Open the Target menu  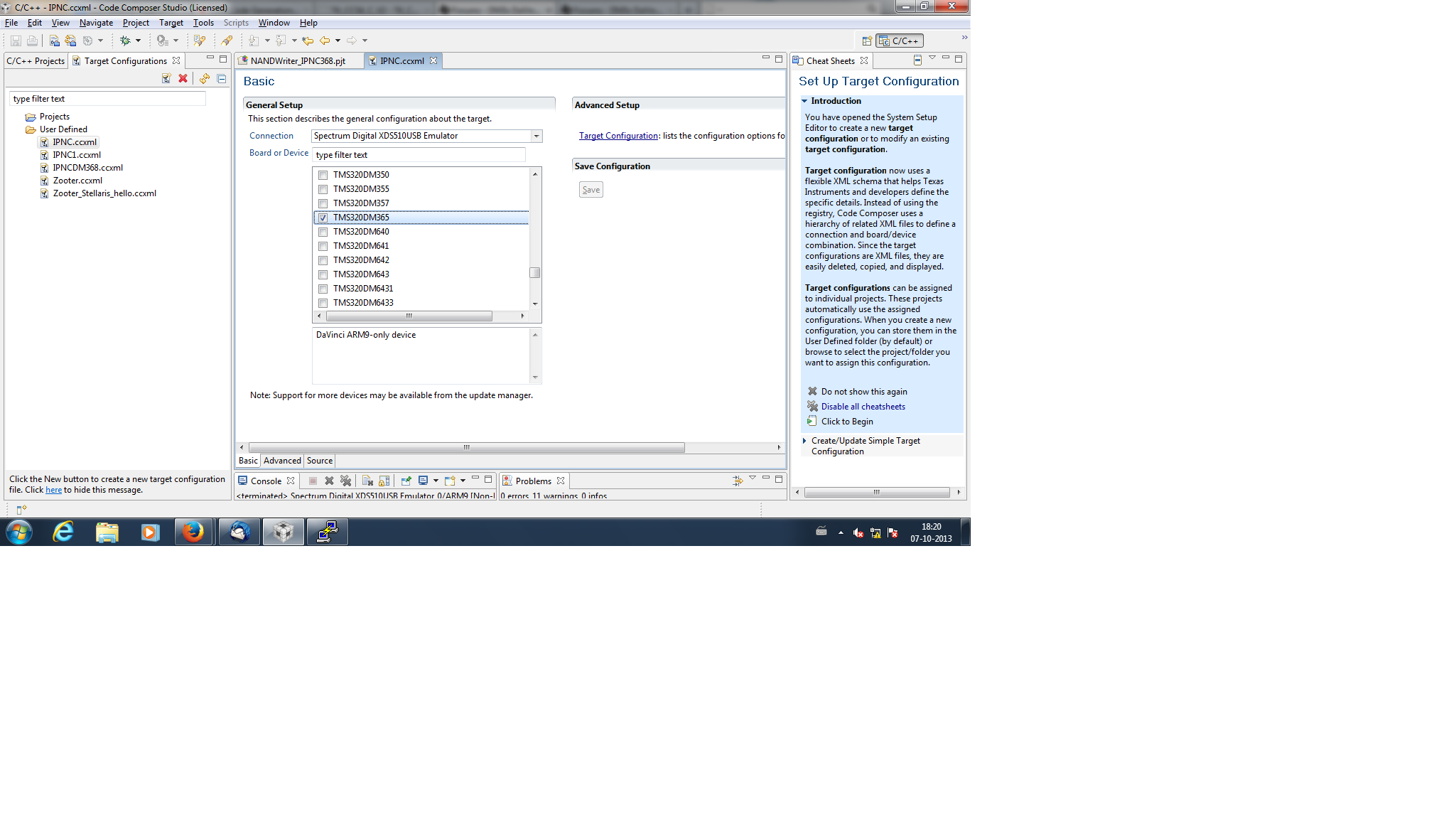[171, 23]
